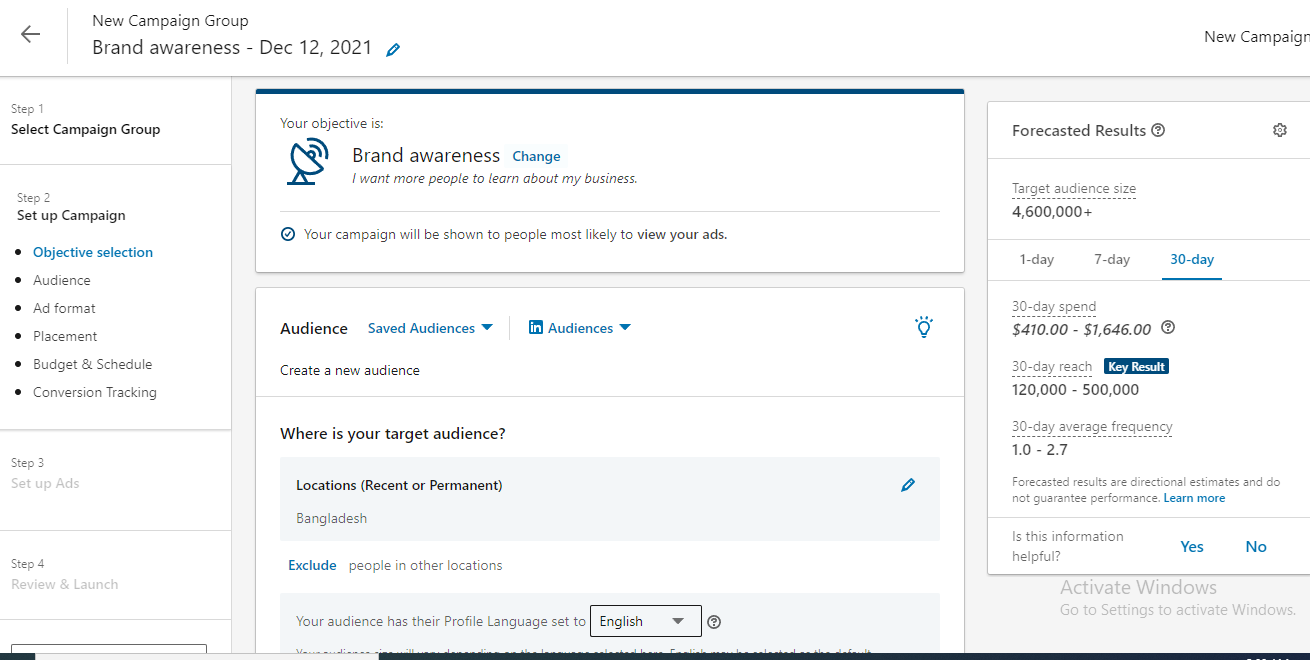Open Forecasted Results settings gear
The height and width of the screenshot is (660, 1310).
pos(1279,130)
